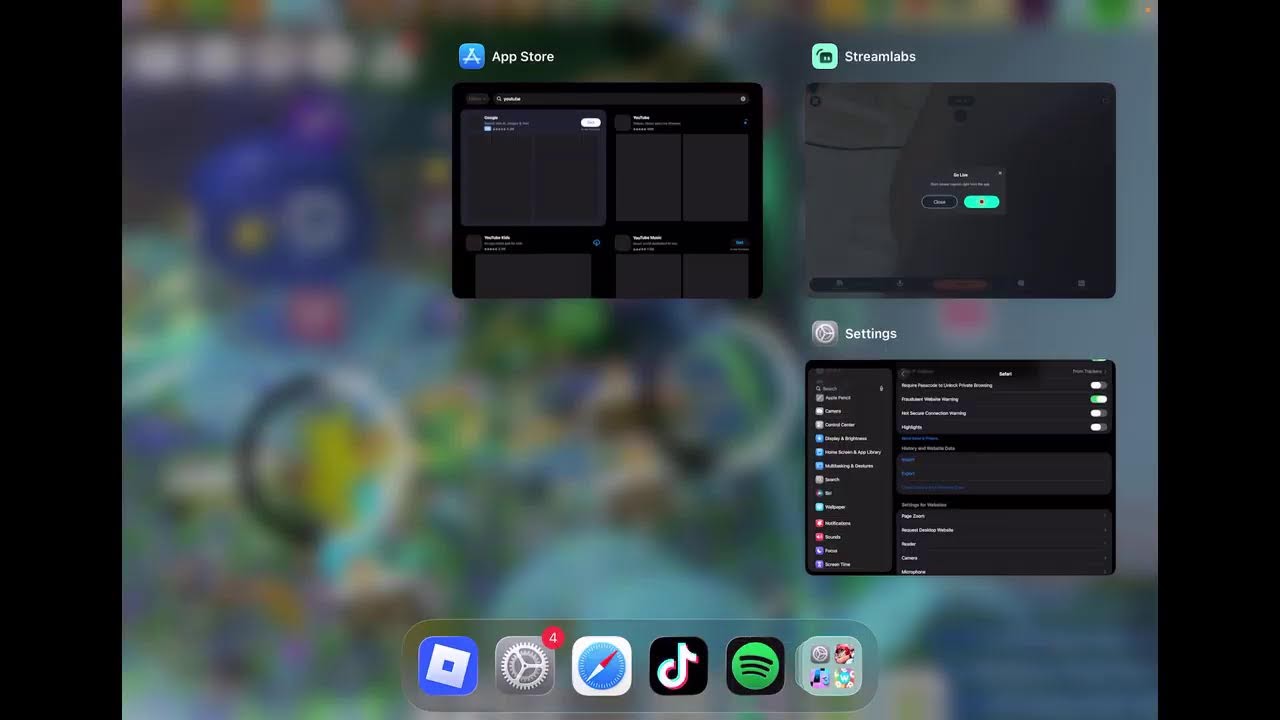This screenshot has width=1280, height=720.
Task: Open Roblox from the dock
Action: coord(448,666)
